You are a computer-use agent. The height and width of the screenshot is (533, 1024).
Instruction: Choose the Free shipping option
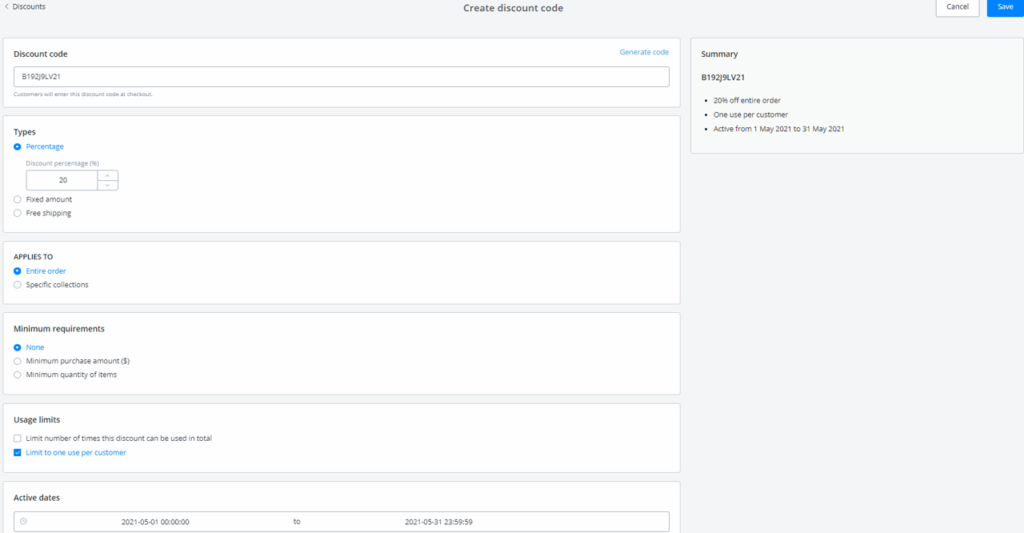[18, 213]
